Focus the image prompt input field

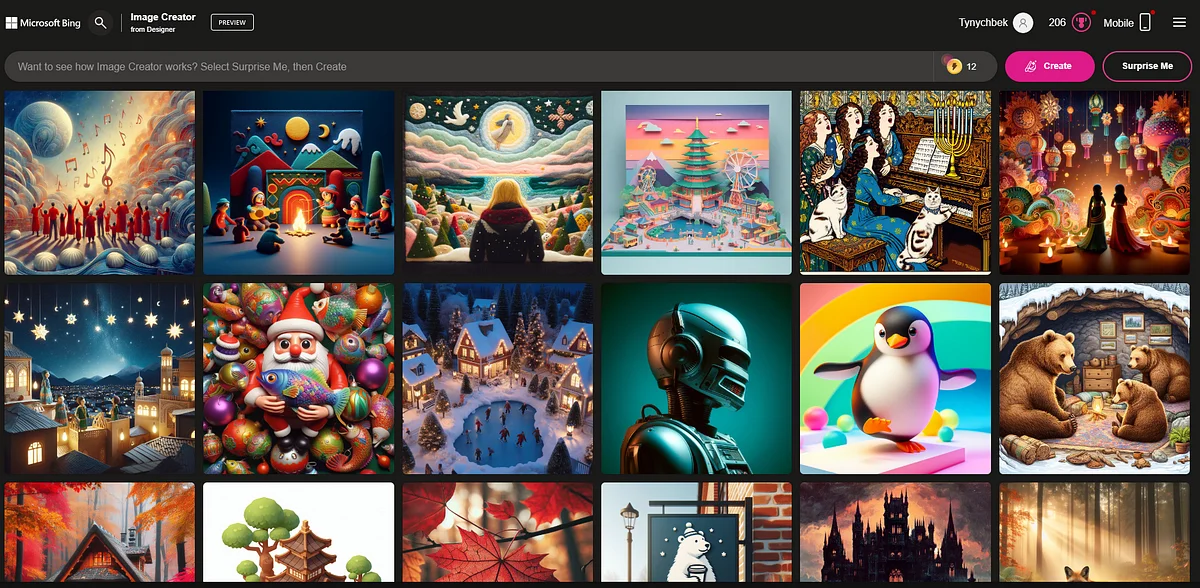tap(470, 67)
